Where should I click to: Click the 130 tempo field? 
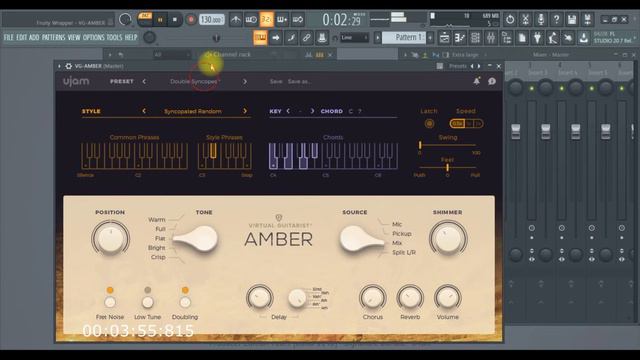pos(211,19)
